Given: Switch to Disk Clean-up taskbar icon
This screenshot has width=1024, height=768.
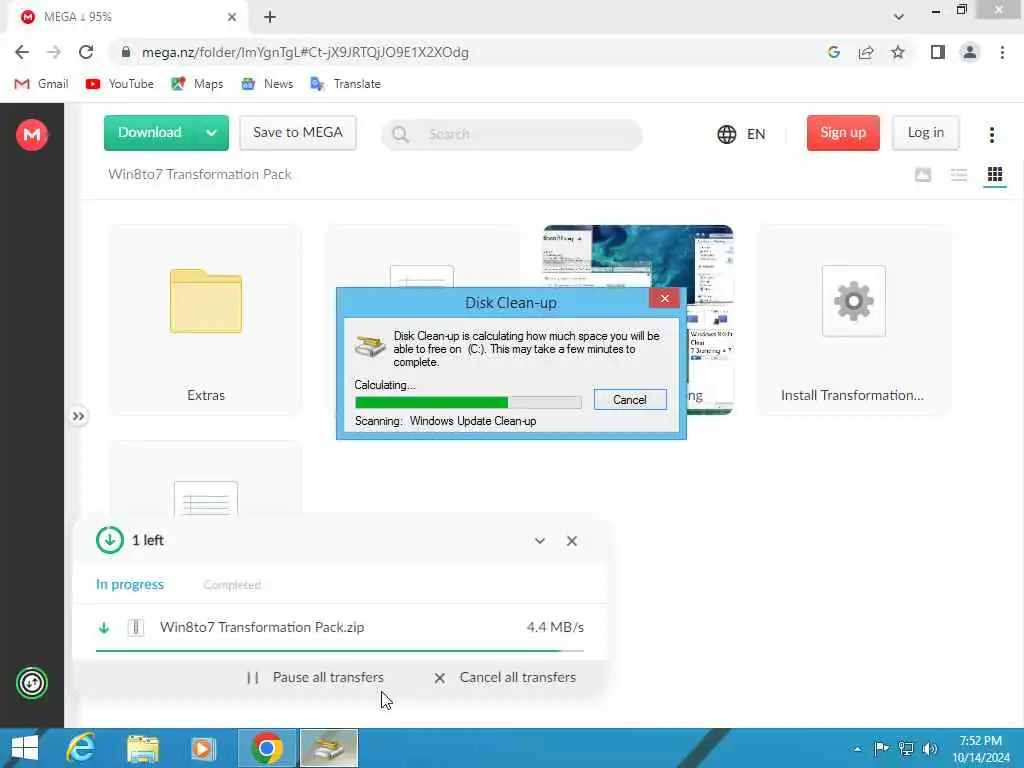Looking at the screenshot, I should (x=328, y=748).
